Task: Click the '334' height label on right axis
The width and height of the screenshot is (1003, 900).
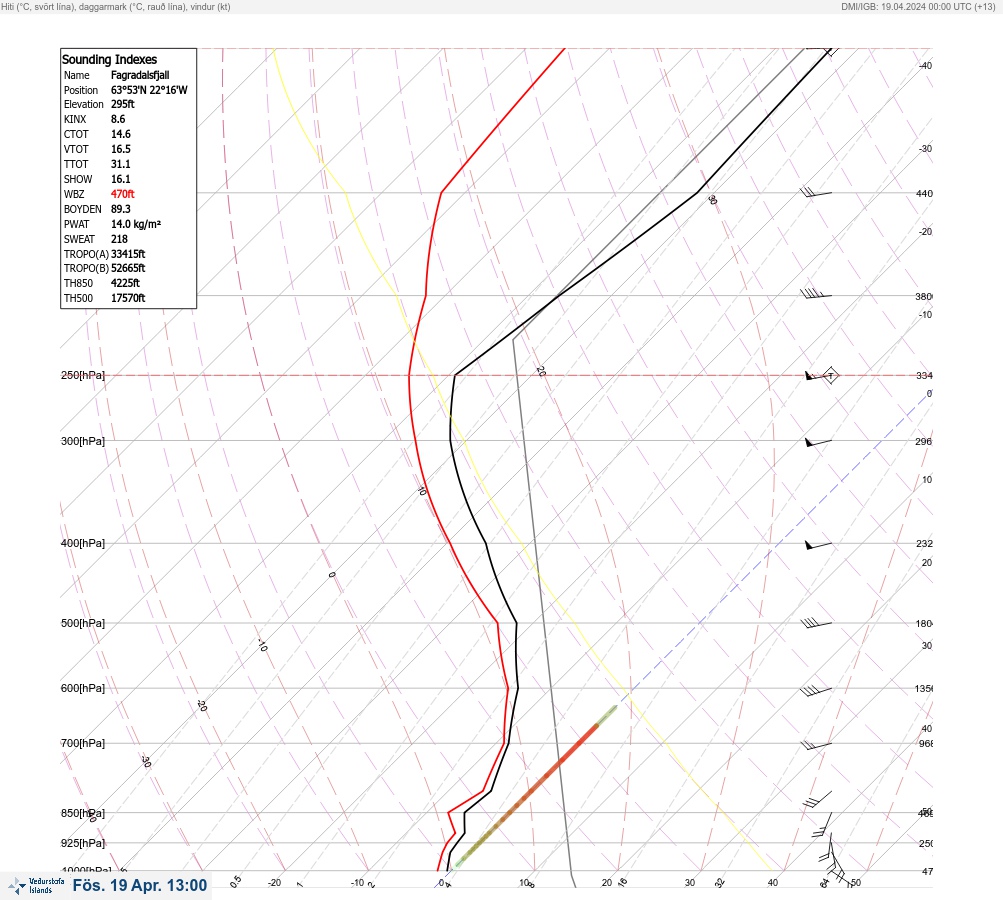Action: pyautogui.click(x=924, y=375)
